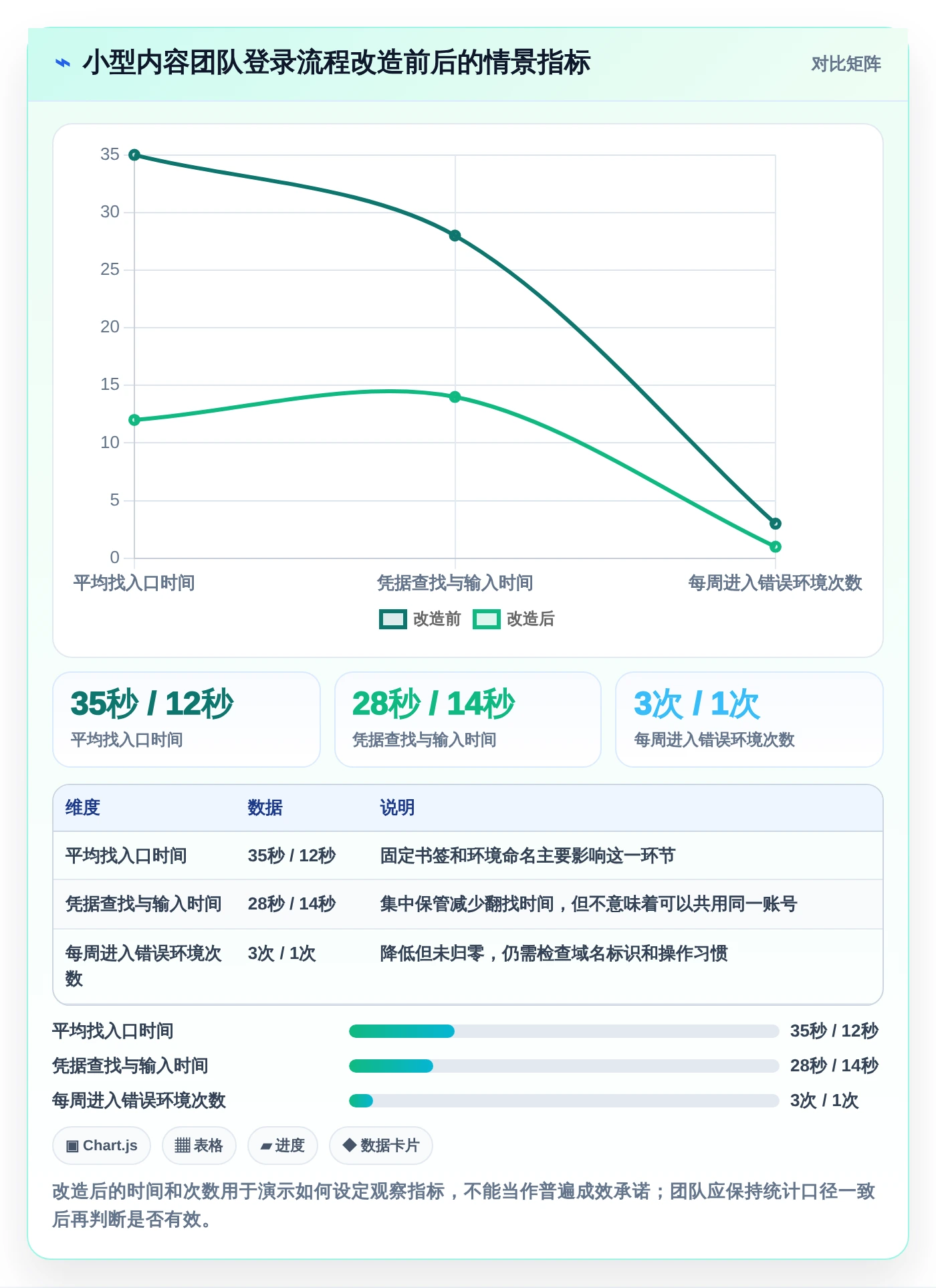Select the 35秒 / 12秒 data card
Image resolution: width=936 pixels, height=1288 pixels.
coord(187,720)
